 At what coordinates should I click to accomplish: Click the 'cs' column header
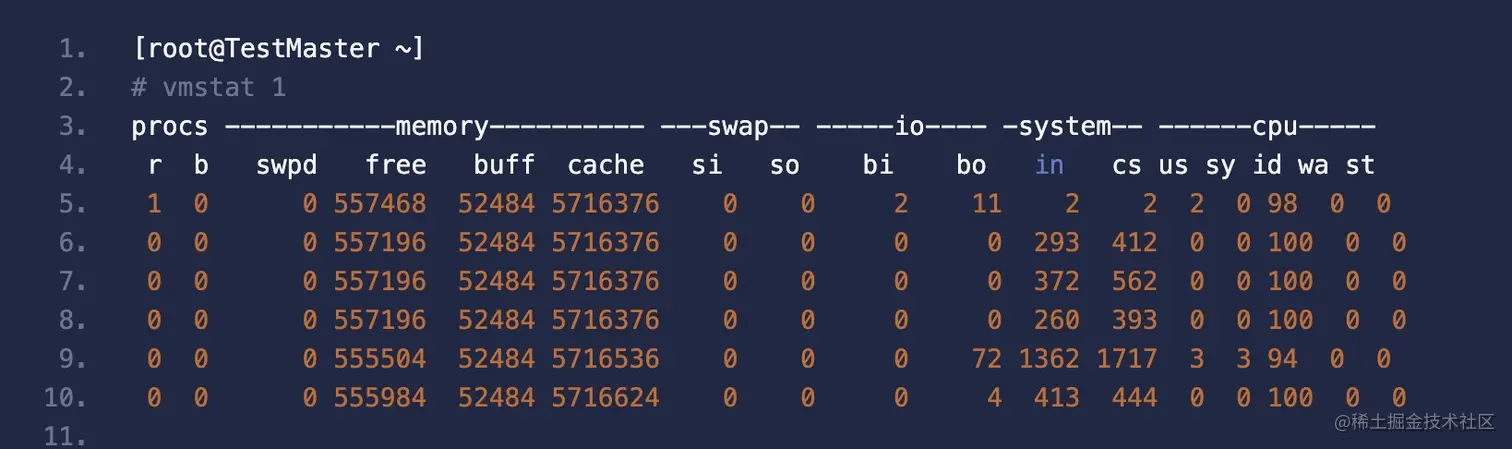[1126, 165]
